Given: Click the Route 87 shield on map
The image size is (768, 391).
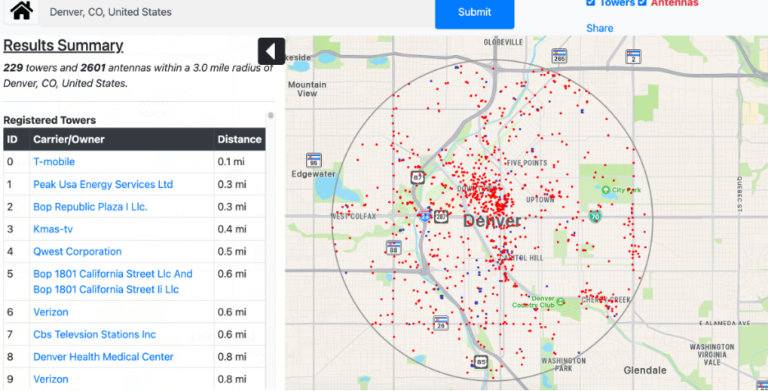Looking at the screenshot, I should coord(417,177).
